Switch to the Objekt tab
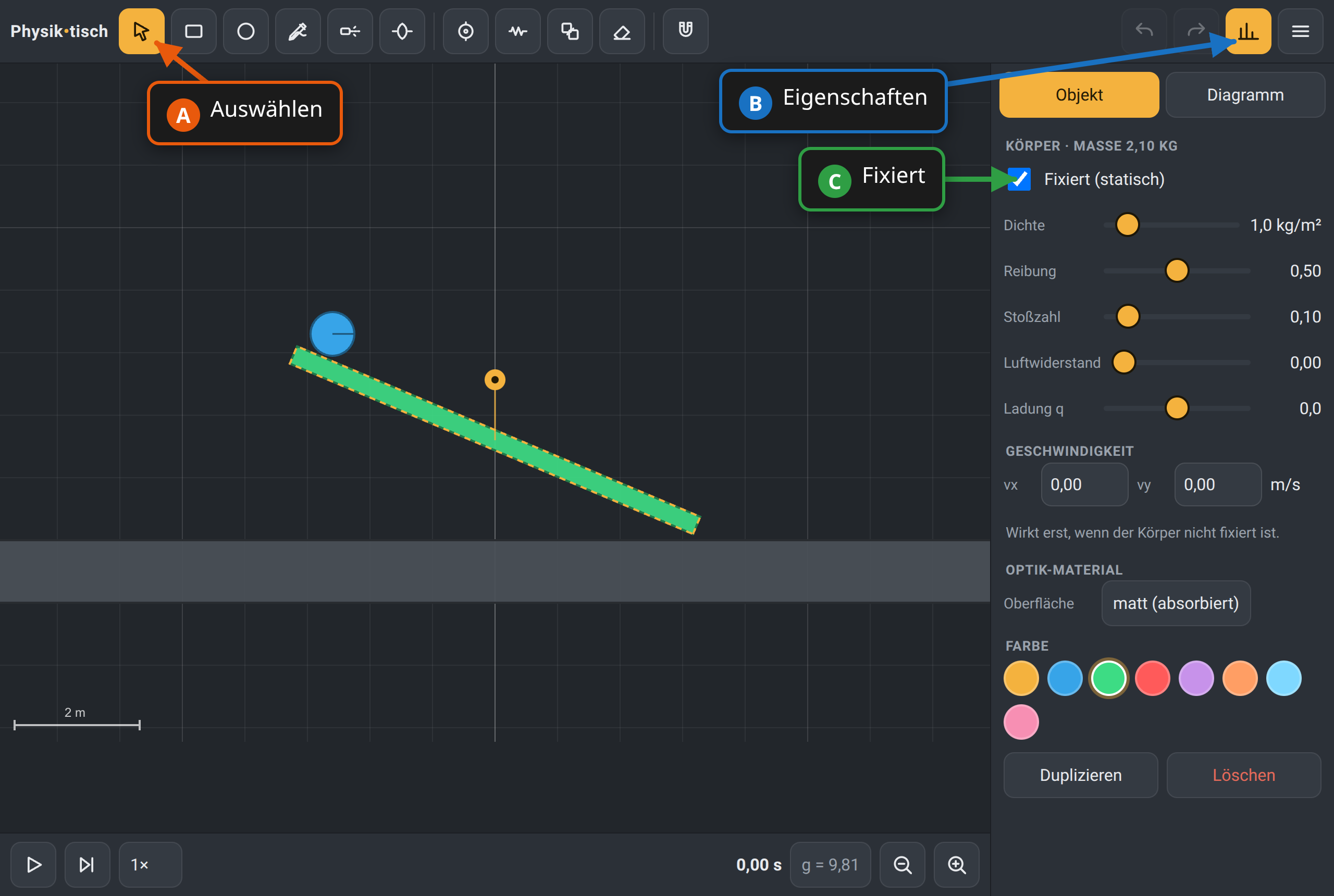The width and height of the screenshot is (1334, 896). (x=1079, y=95)
